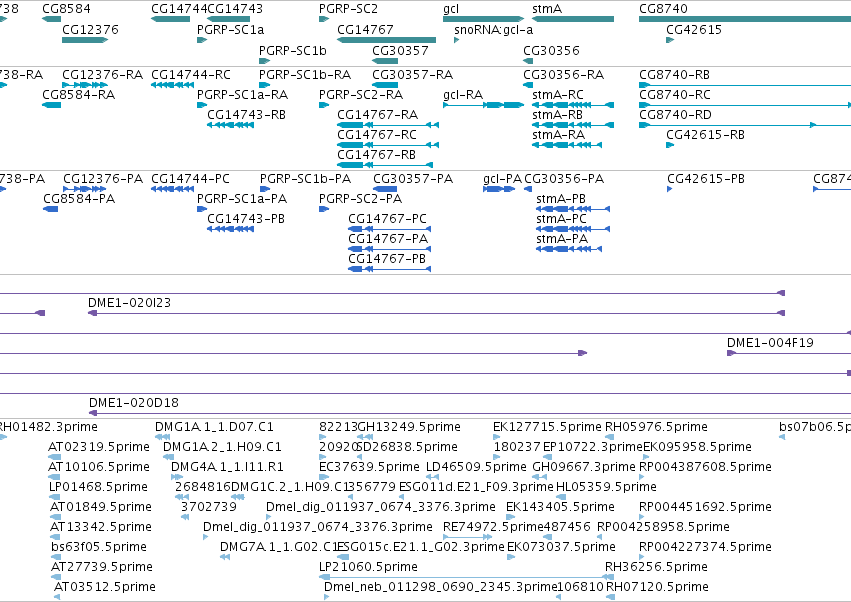Image resolution: width=851 pixels, height=602 pixels.
Task: Select the CG8740-RC transcript label
Action: click(x=675, y=94)
